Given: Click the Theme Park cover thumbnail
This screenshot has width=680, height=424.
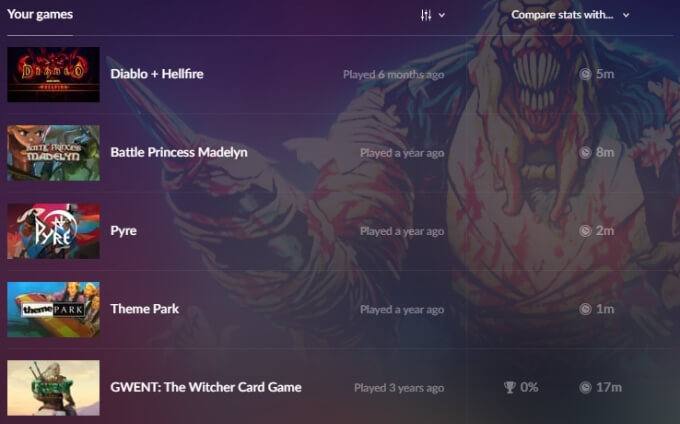Looking at the screenshot, I should (53, 310).
